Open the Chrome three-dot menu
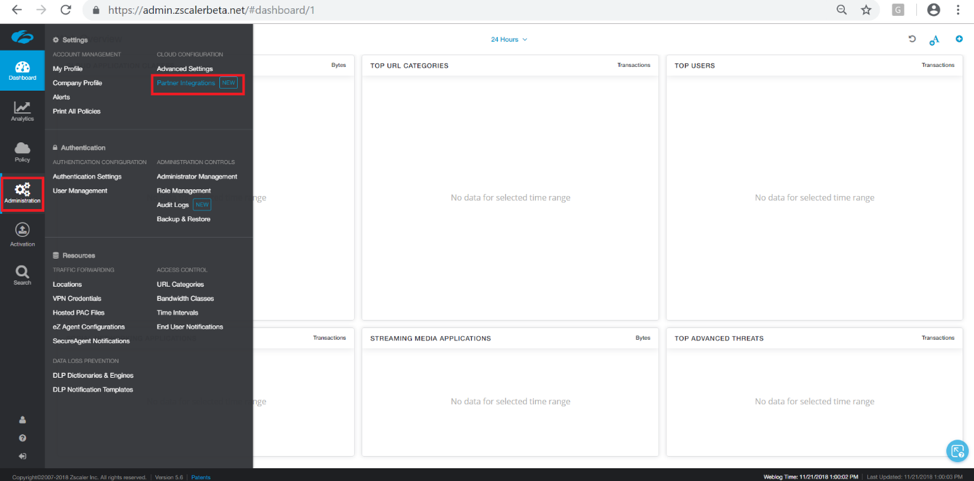 958,10
